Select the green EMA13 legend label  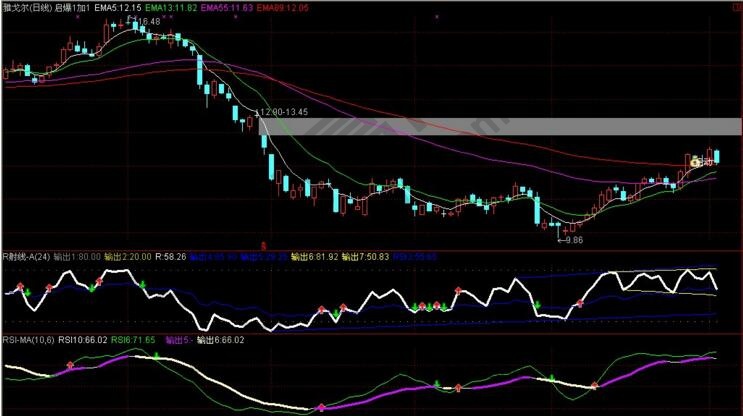click(171, 7)
